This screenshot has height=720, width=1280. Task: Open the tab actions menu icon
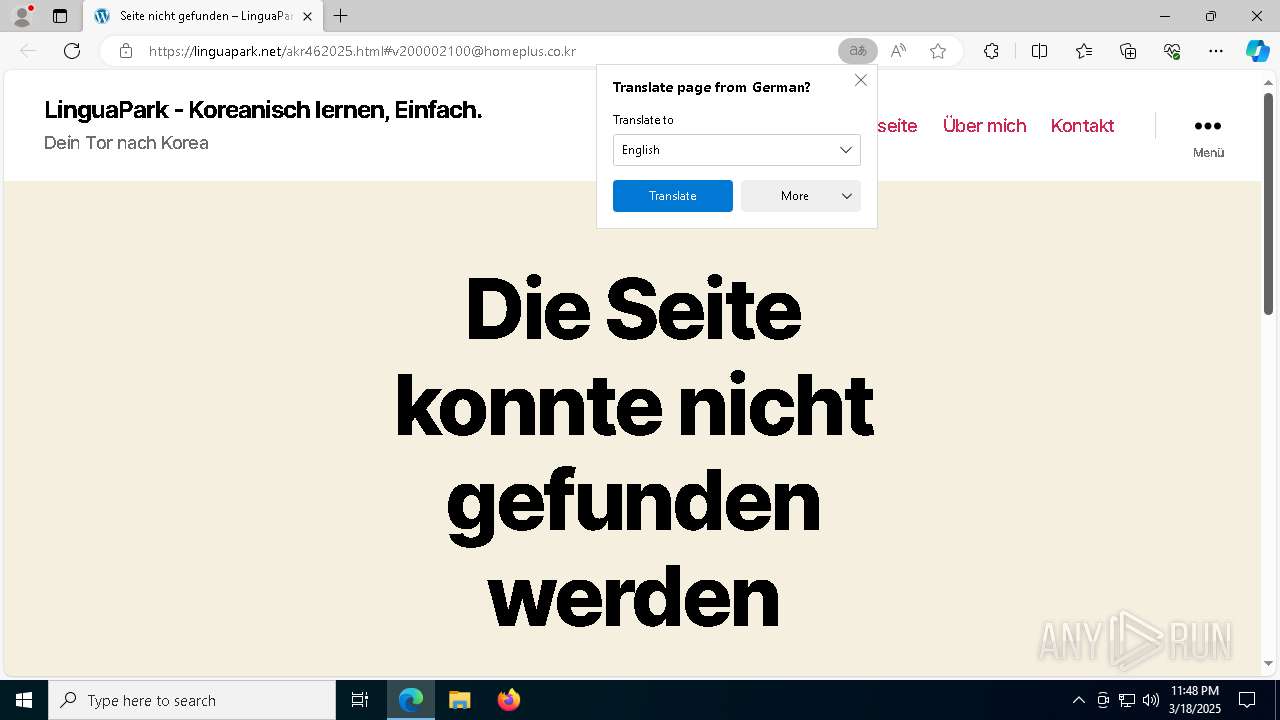pos(60,16)
